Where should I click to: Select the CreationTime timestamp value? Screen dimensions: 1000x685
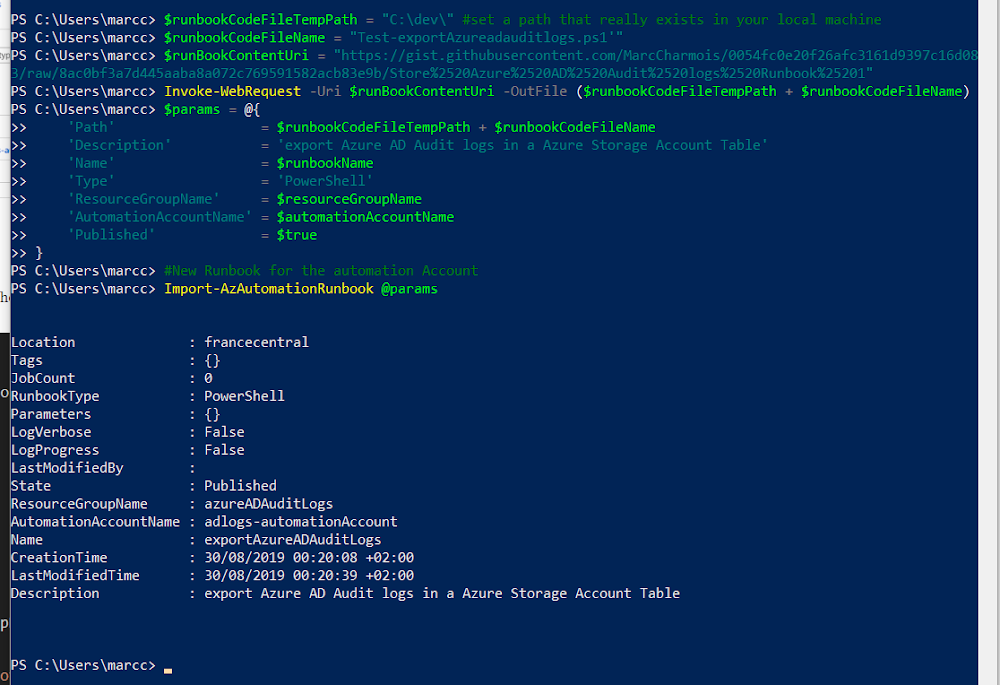309,557
